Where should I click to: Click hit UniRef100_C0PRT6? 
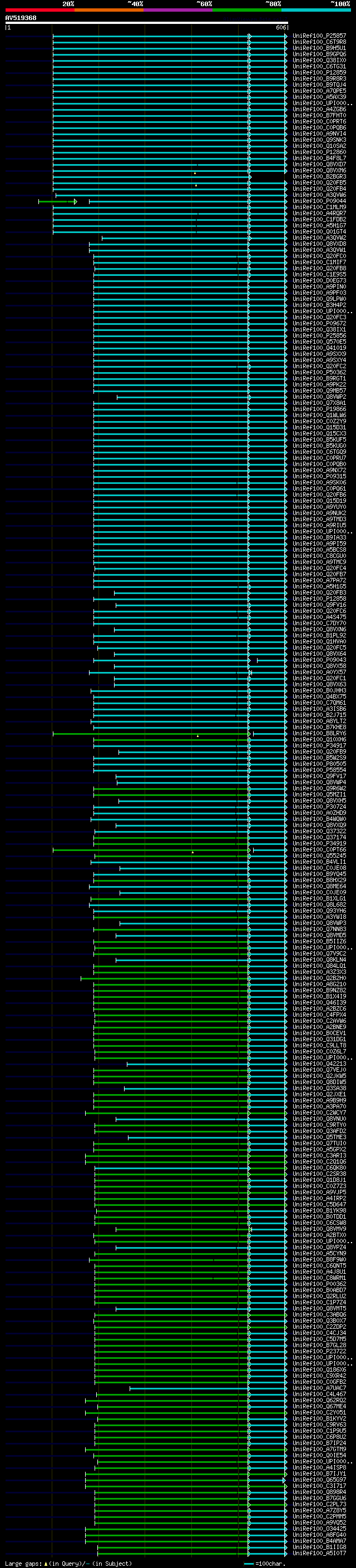319,122
